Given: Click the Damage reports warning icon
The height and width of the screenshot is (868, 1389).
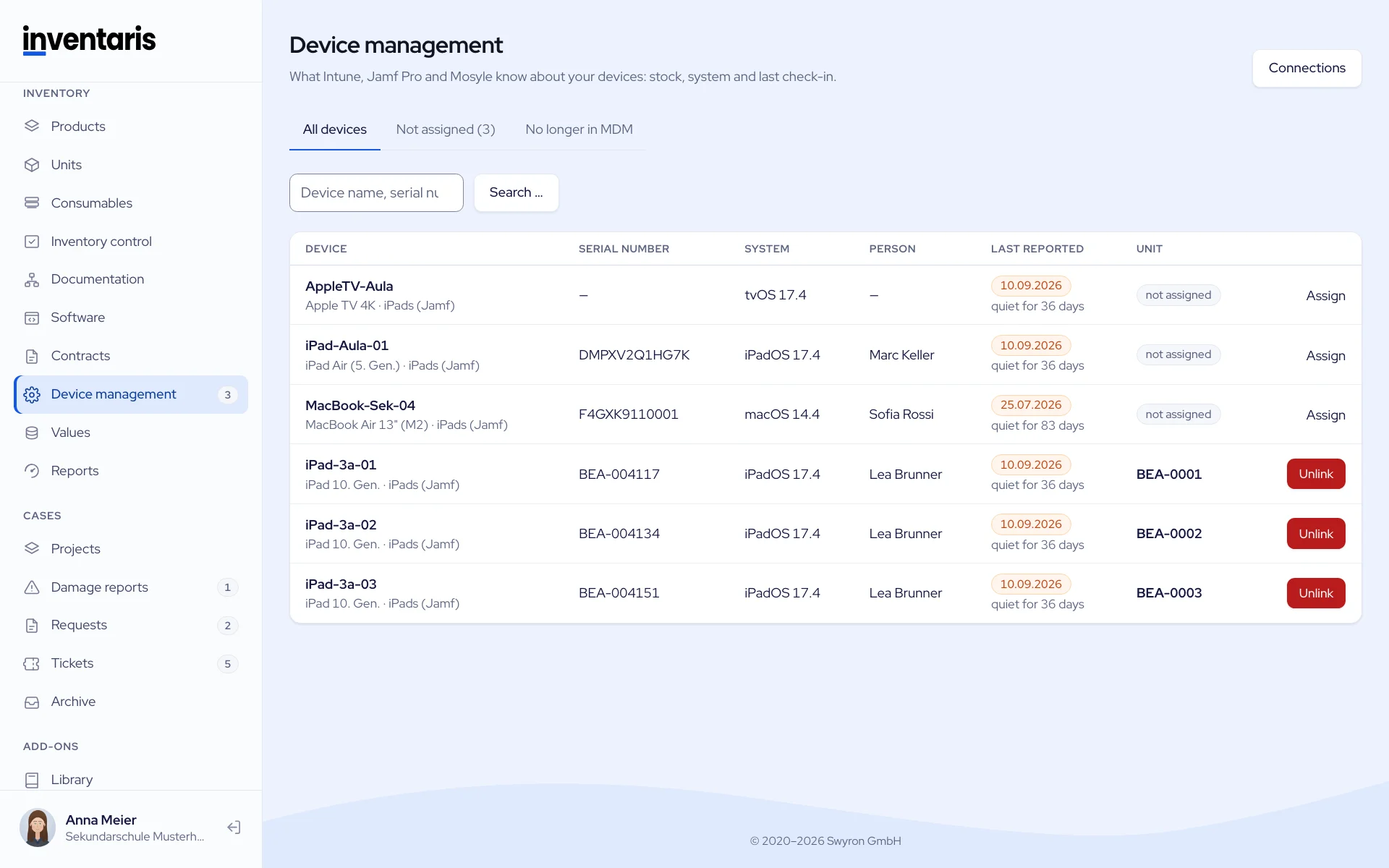Looking at the screenshot, I should point(32,587).
